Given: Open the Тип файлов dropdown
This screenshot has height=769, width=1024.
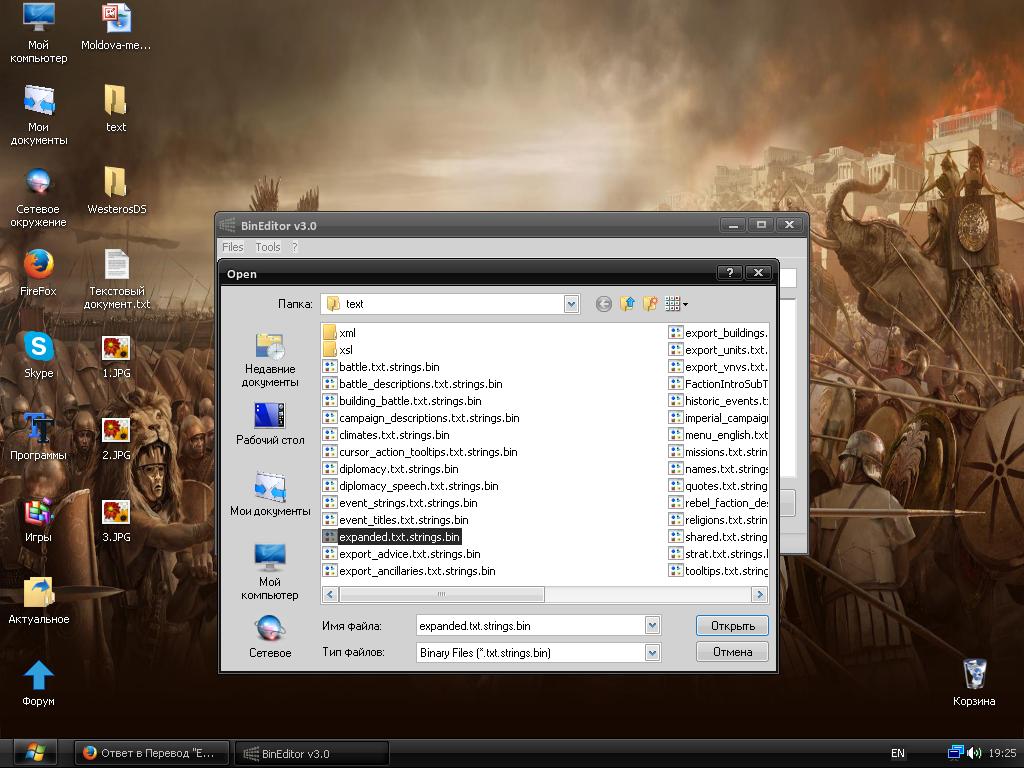Looking at the screenshot, I should pos(652,653).
